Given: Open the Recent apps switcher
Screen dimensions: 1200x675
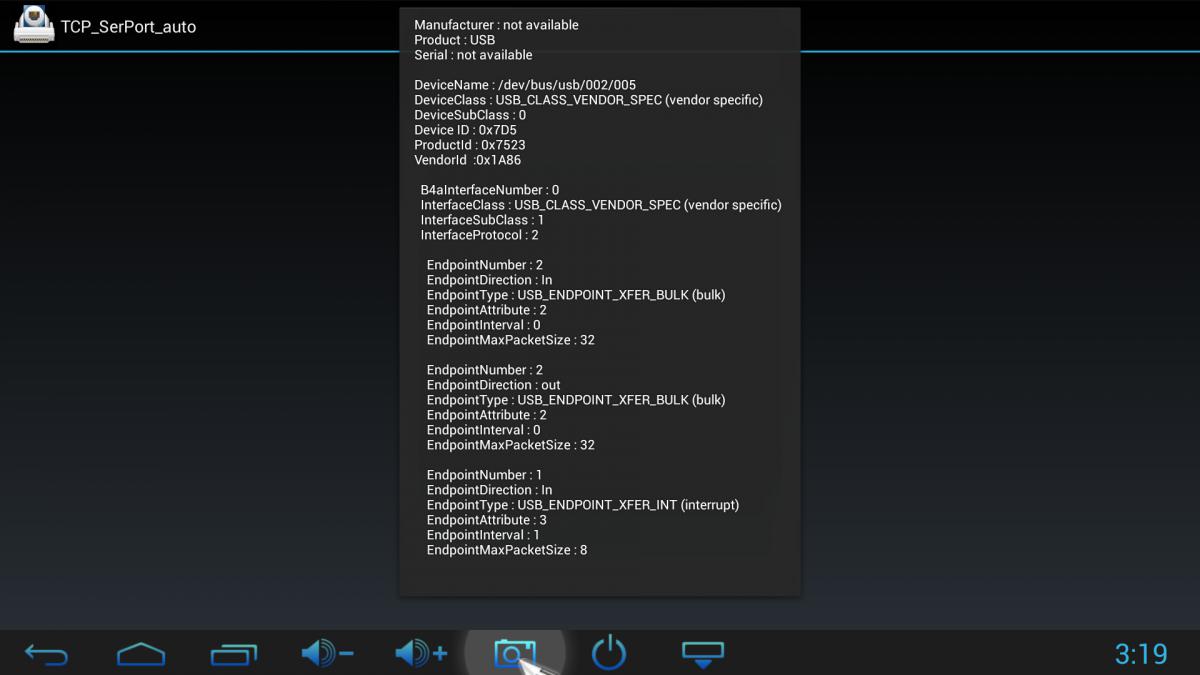Looking at the screenshot, I should pos(234,654).
